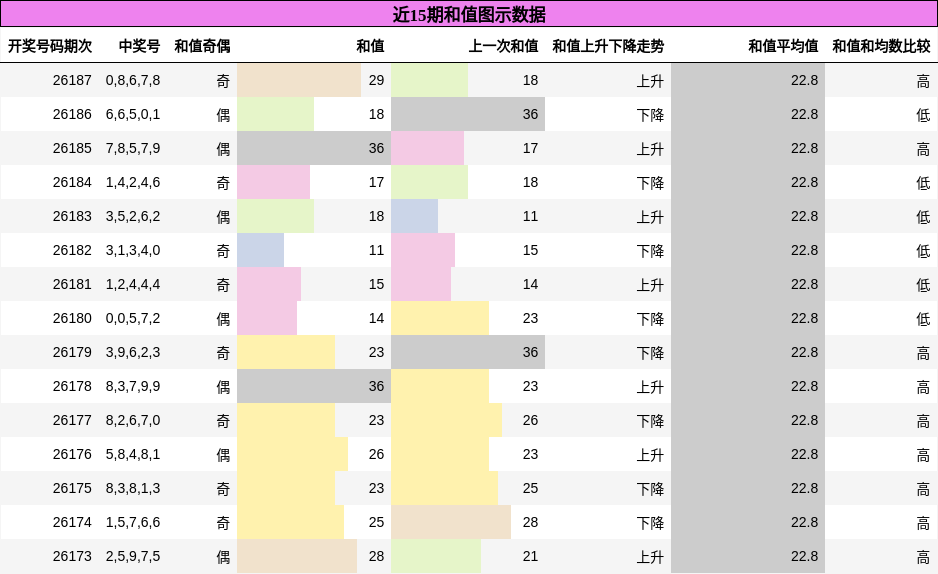This screenshot has height=574, width=938.
Task: Click average 22.8 in row 26187
Action: [805, 80]
